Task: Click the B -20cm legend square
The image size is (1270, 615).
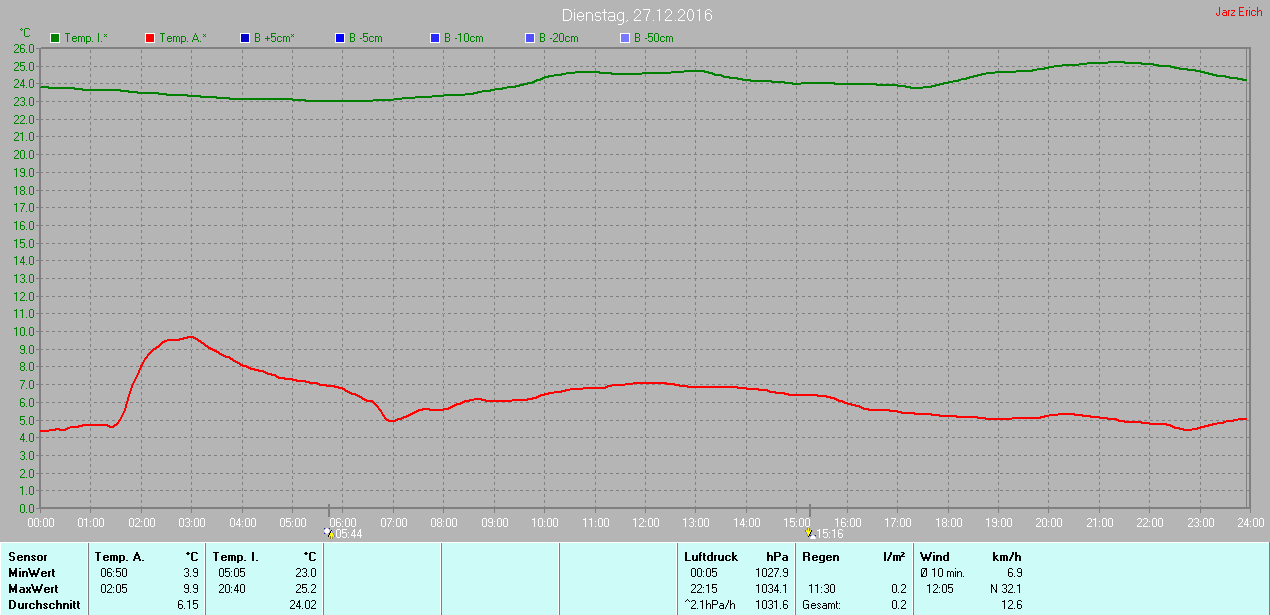Action: (530, 38)
